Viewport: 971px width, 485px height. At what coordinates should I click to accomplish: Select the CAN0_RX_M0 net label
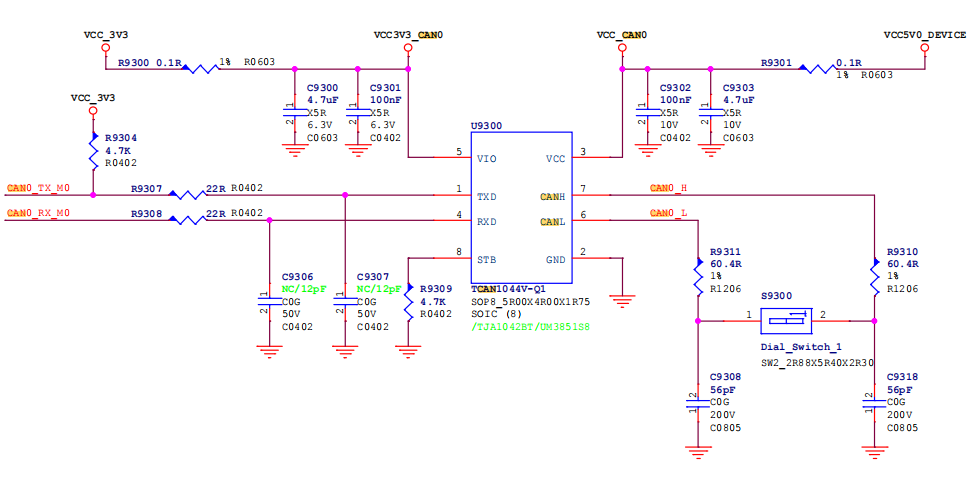coord(38,213)
